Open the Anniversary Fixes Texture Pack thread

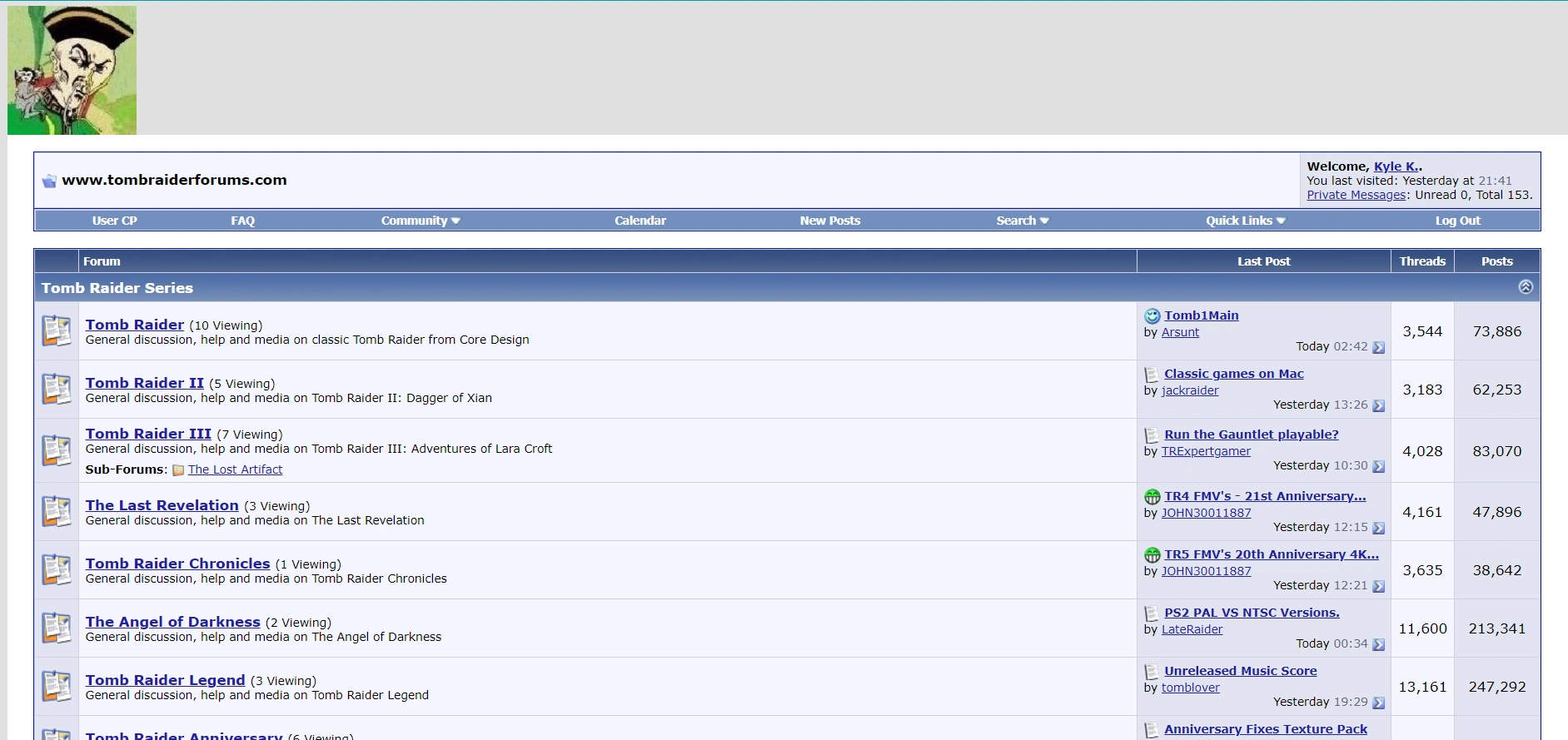coord(1266,729)
